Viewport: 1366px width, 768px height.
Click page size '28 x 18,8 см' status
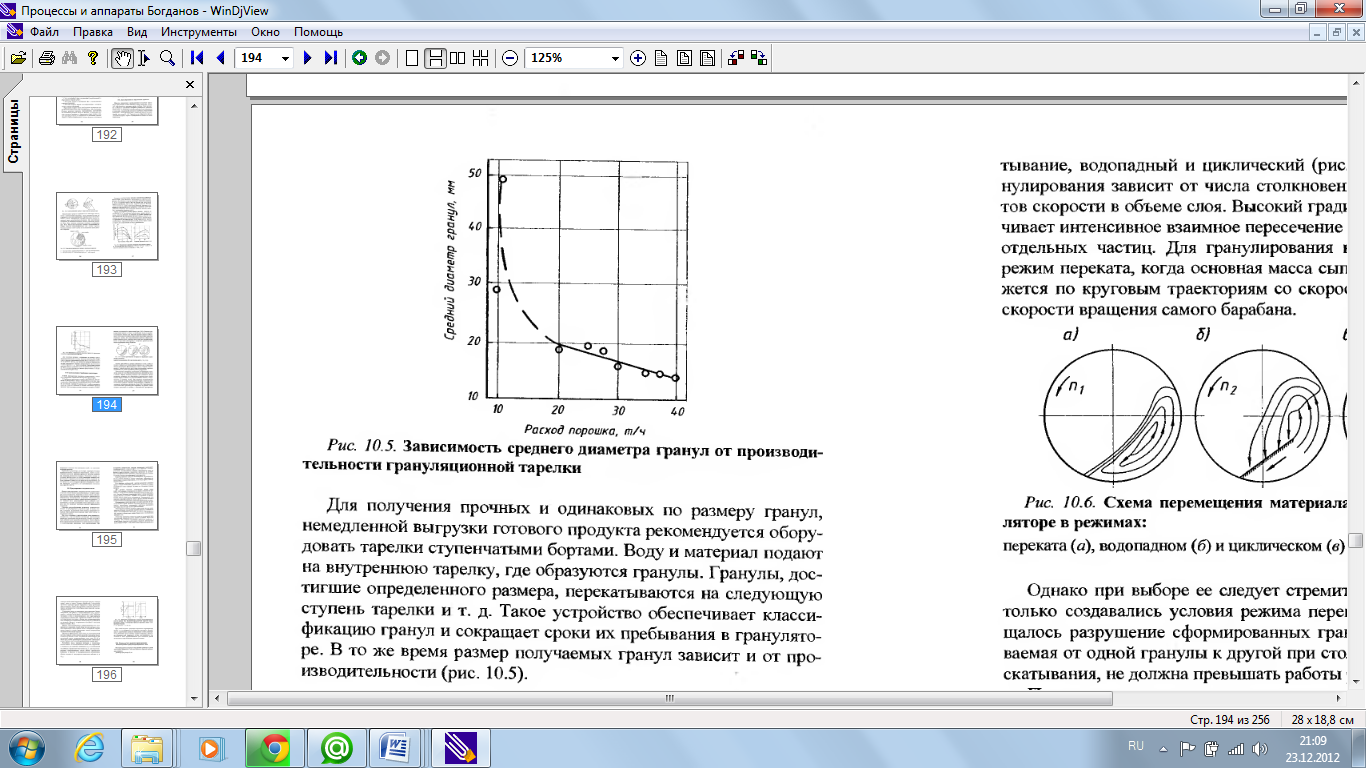[1322, 719]
